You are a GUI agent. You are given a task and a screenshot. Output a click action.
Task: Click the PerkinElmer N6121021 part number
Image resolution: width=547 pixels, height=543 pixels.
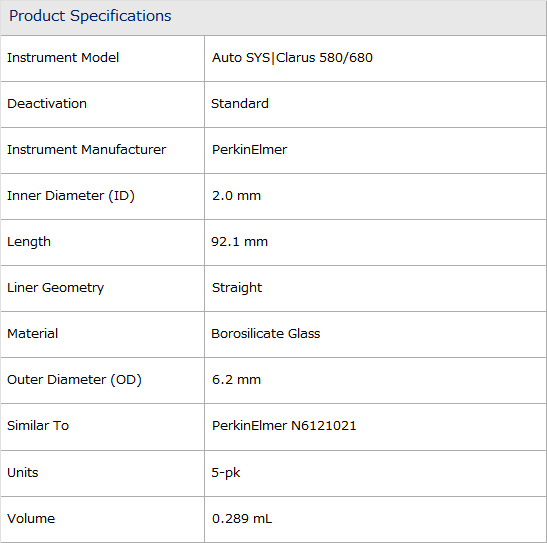[x=284, y=426]
